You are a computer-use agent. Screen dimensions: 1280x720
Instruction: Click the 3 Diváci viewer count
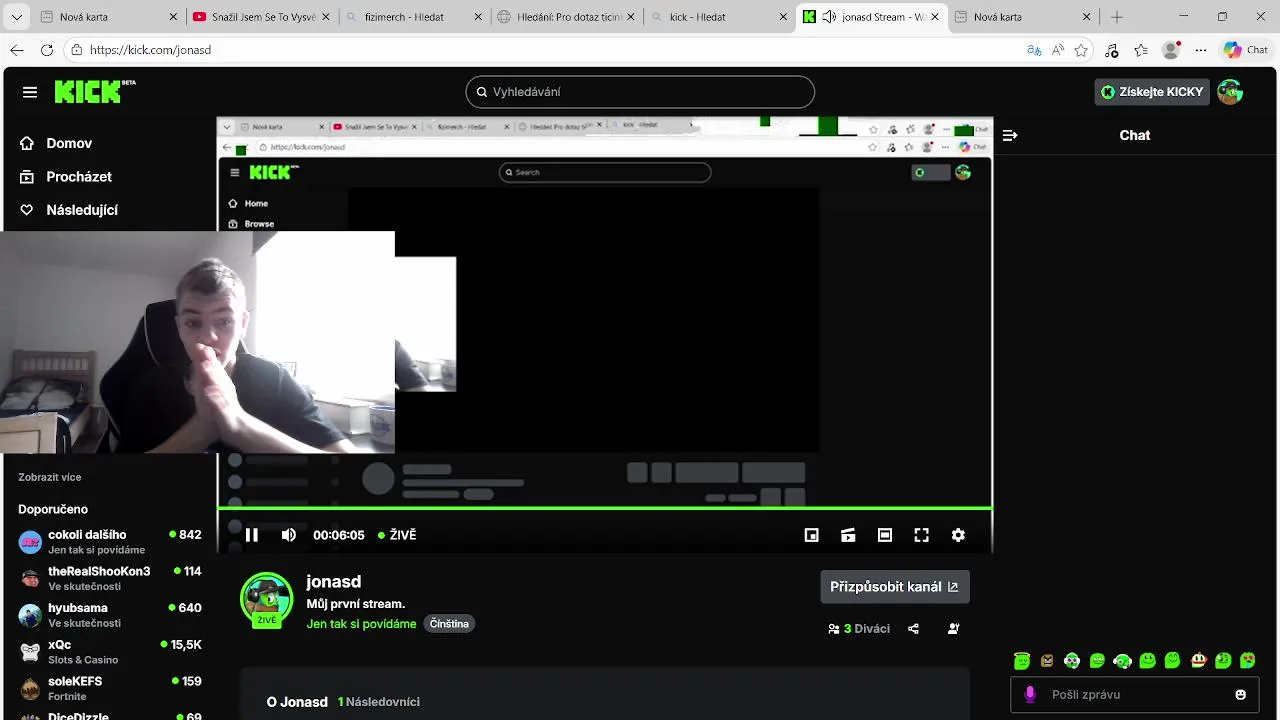859,629
